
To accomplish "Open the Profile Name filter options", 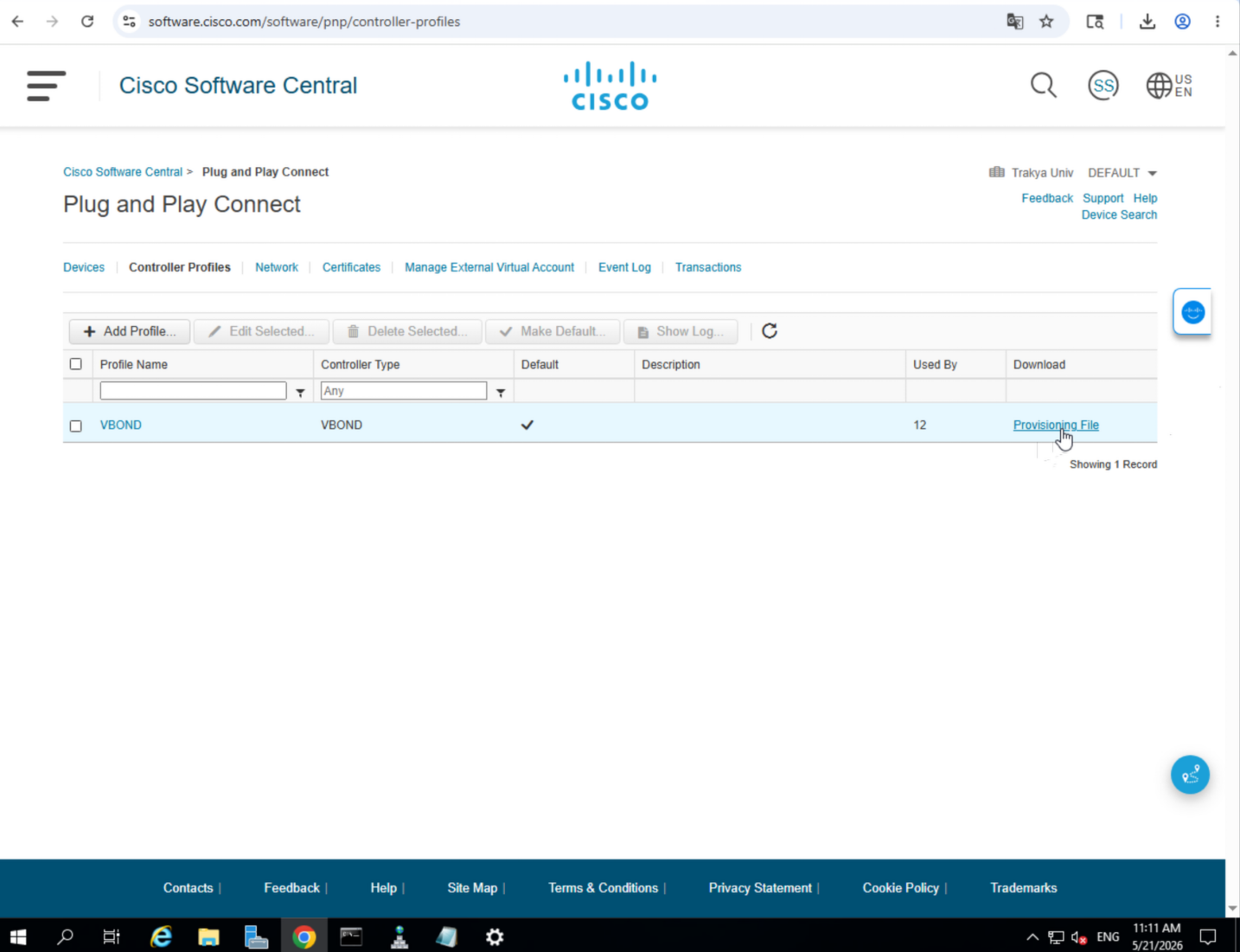I will click(300, 393).
